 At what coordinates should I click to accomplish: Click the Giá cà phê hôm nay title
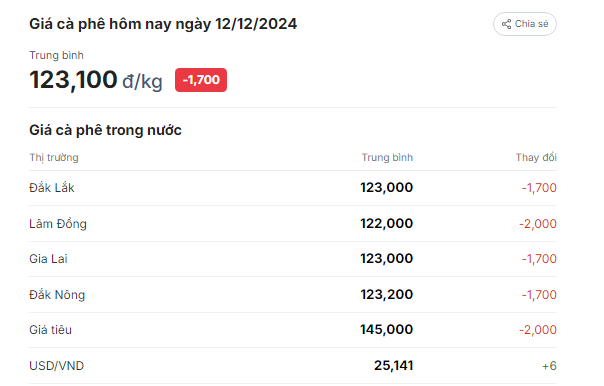[x=163, y=24]
